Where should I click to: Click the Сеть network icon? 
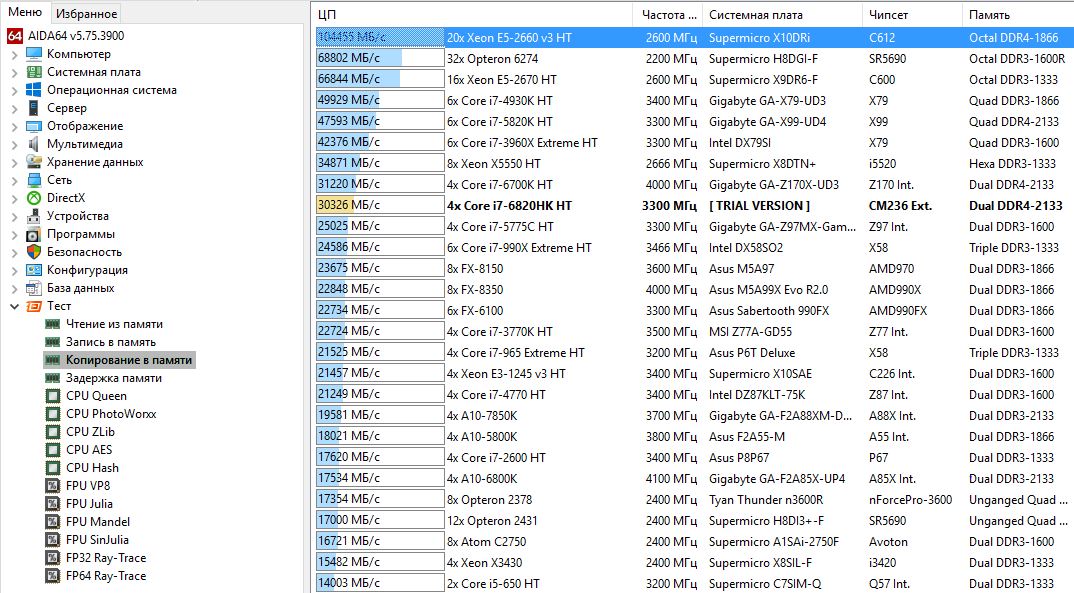pos(34,180)
